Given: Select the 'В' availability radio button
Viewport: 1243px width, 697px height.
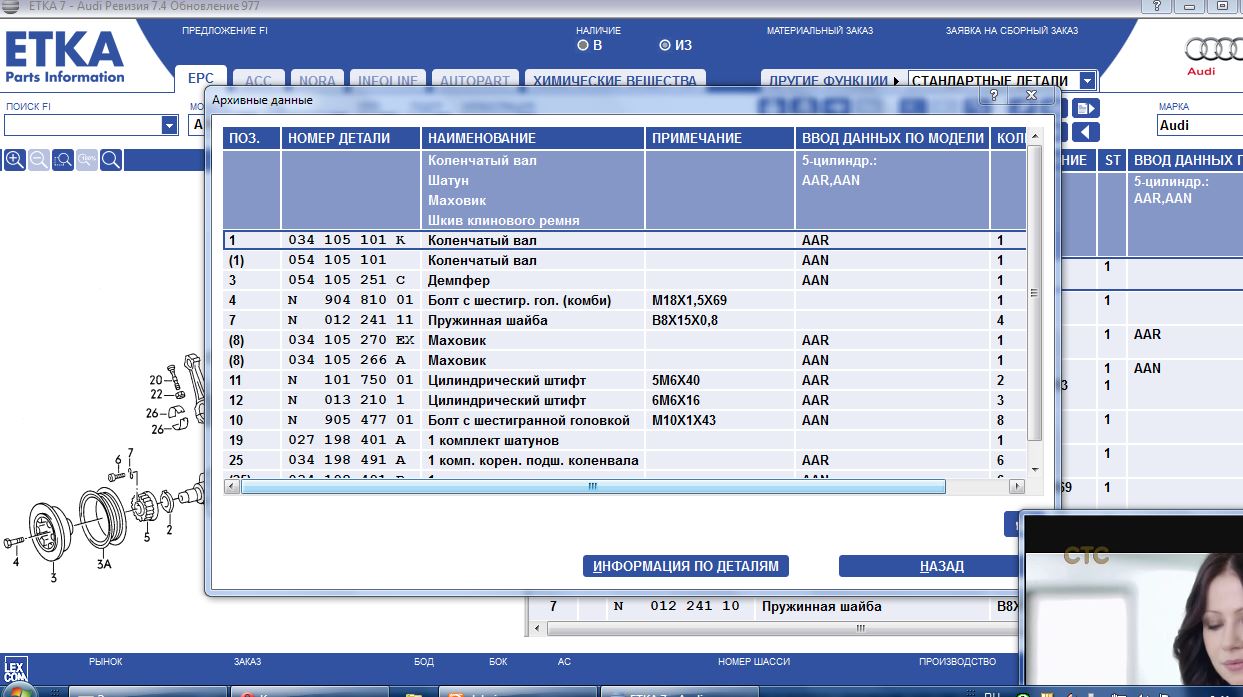Looking at the screenshot, I should click(x=583, y=45).
